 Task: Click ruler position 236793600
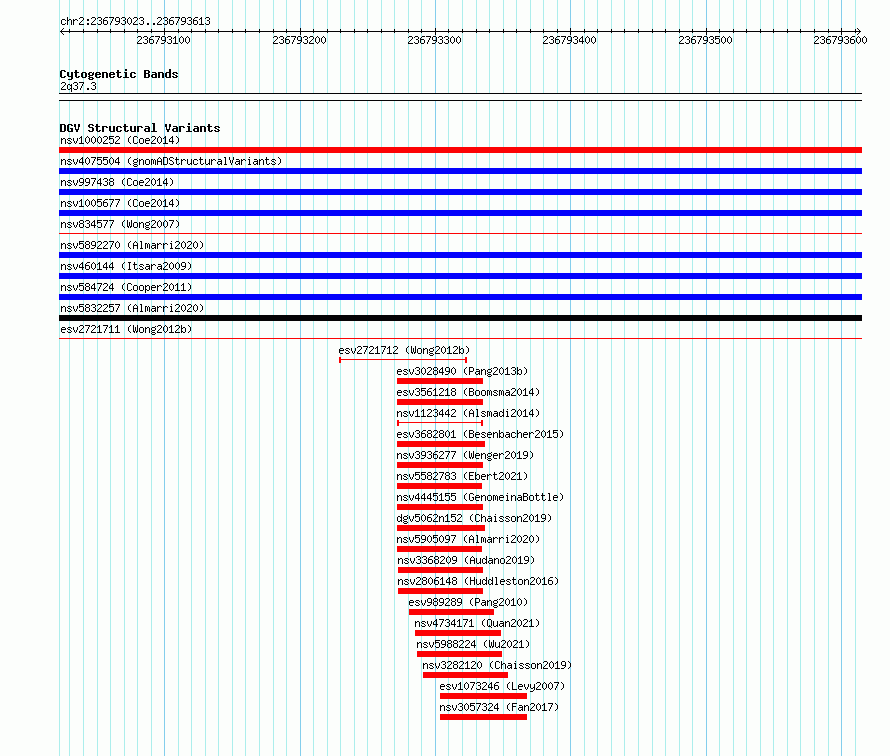tap(840, 40)
